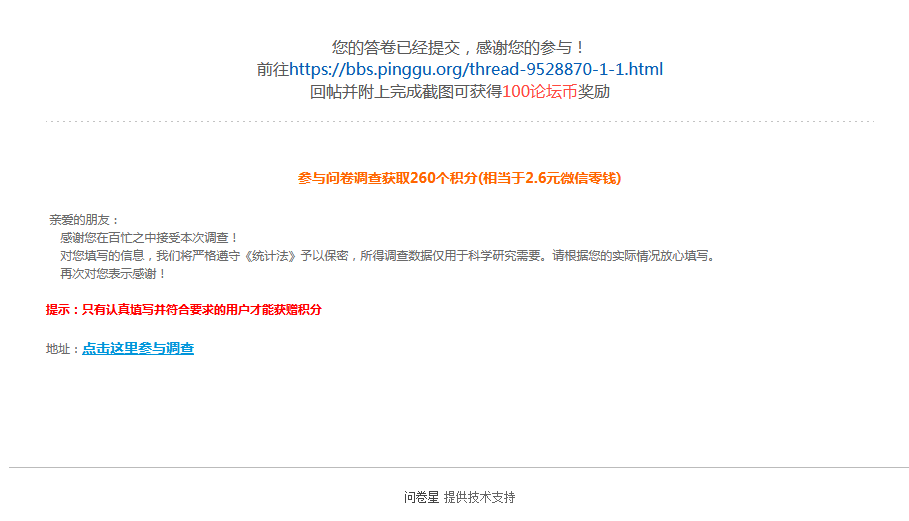Click the 地址 label before the link
The height and width of the screenshot is (521, 909).
click(x=63, y=349)
